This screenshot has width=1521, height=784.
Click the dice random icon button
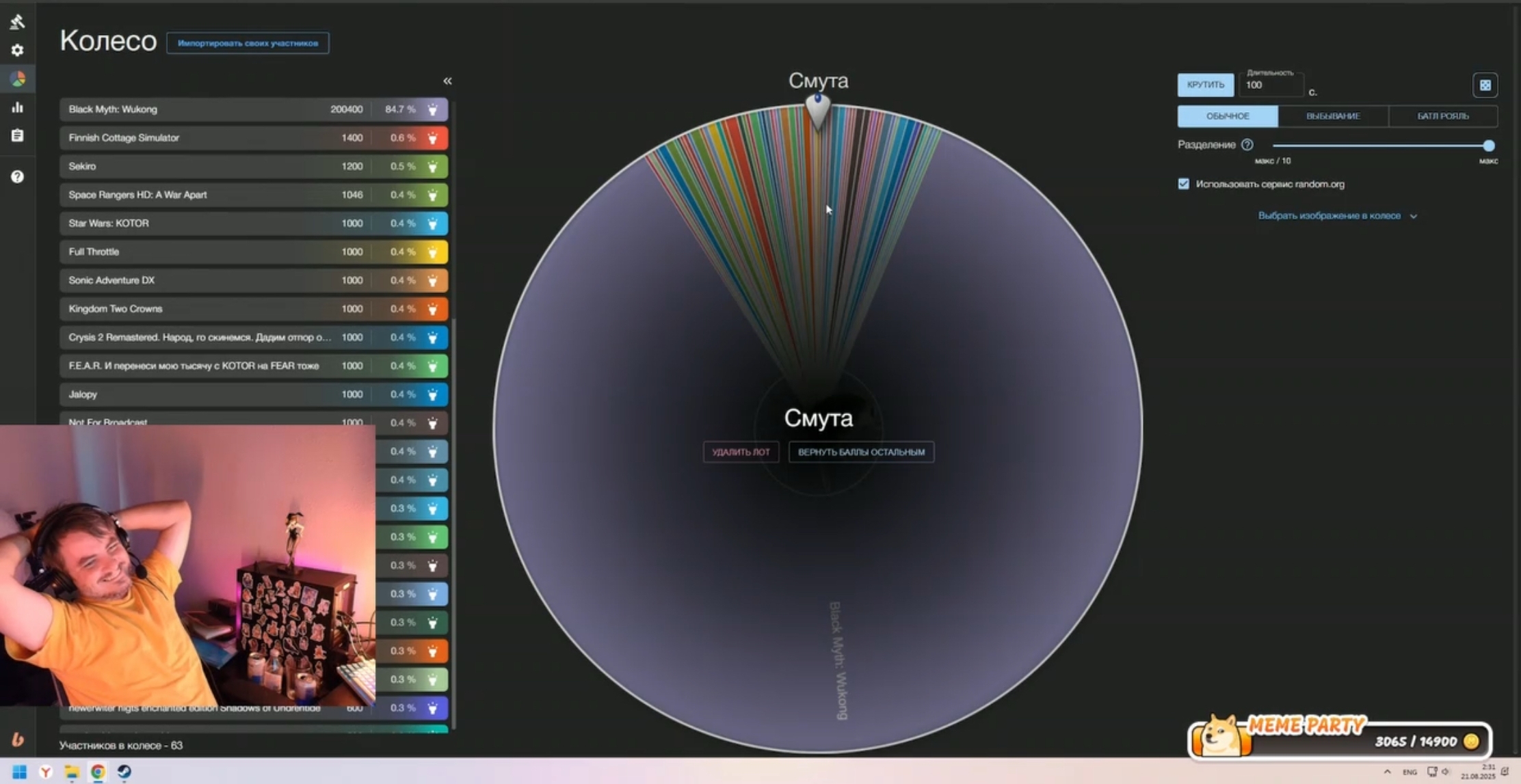1485,85
